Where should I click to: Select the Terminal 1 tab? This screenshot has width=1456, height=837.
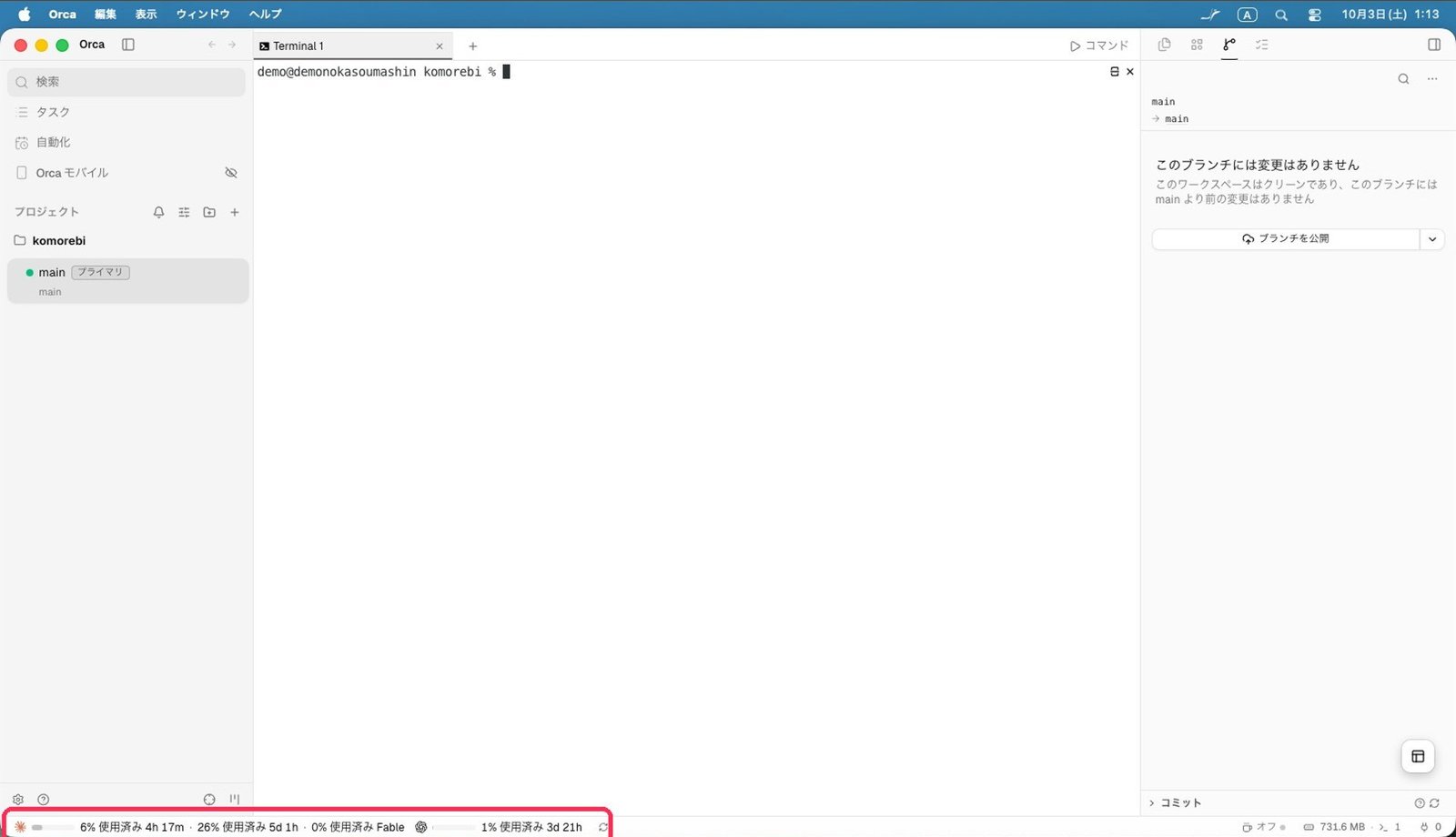point(353,45)
